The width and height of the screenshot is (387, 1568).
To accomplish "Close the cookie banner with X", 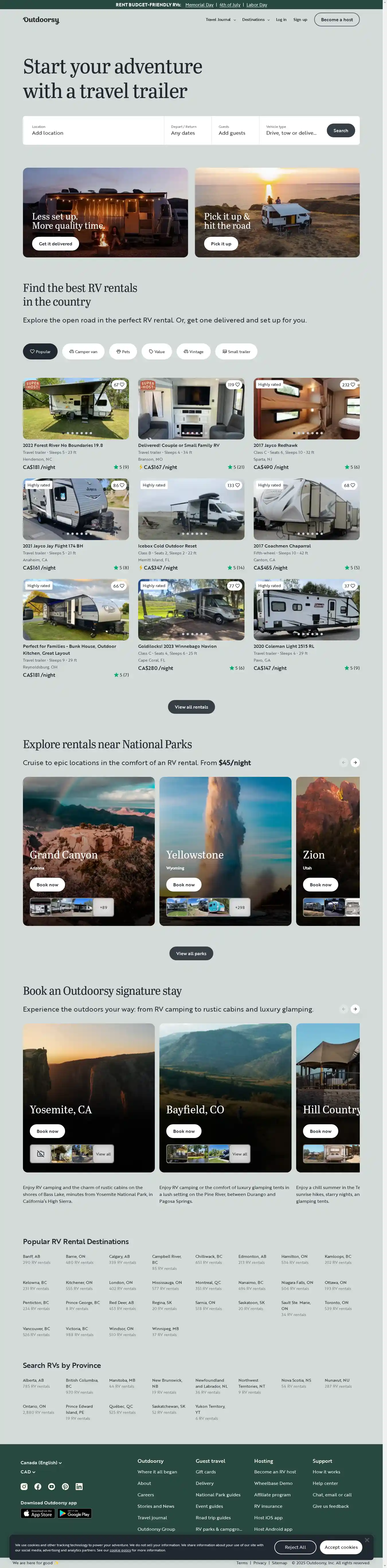I will pos(367,1539).
